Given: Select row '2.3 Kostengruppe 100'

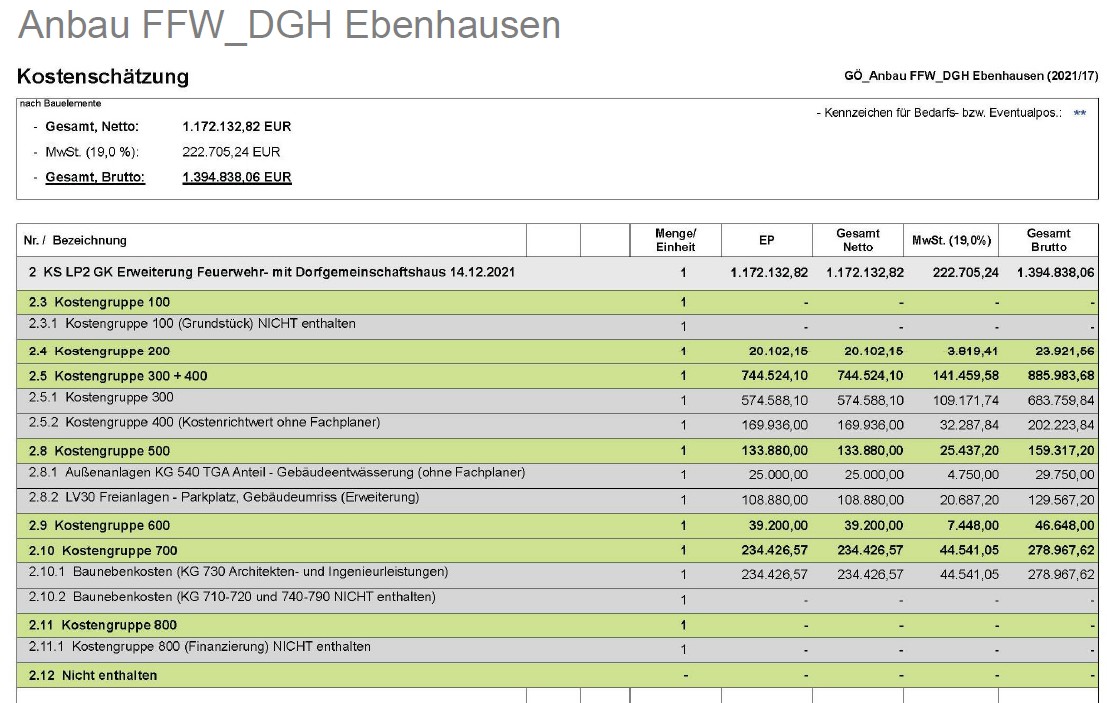Looking at the screenshot, I should [x=557, y=302].
